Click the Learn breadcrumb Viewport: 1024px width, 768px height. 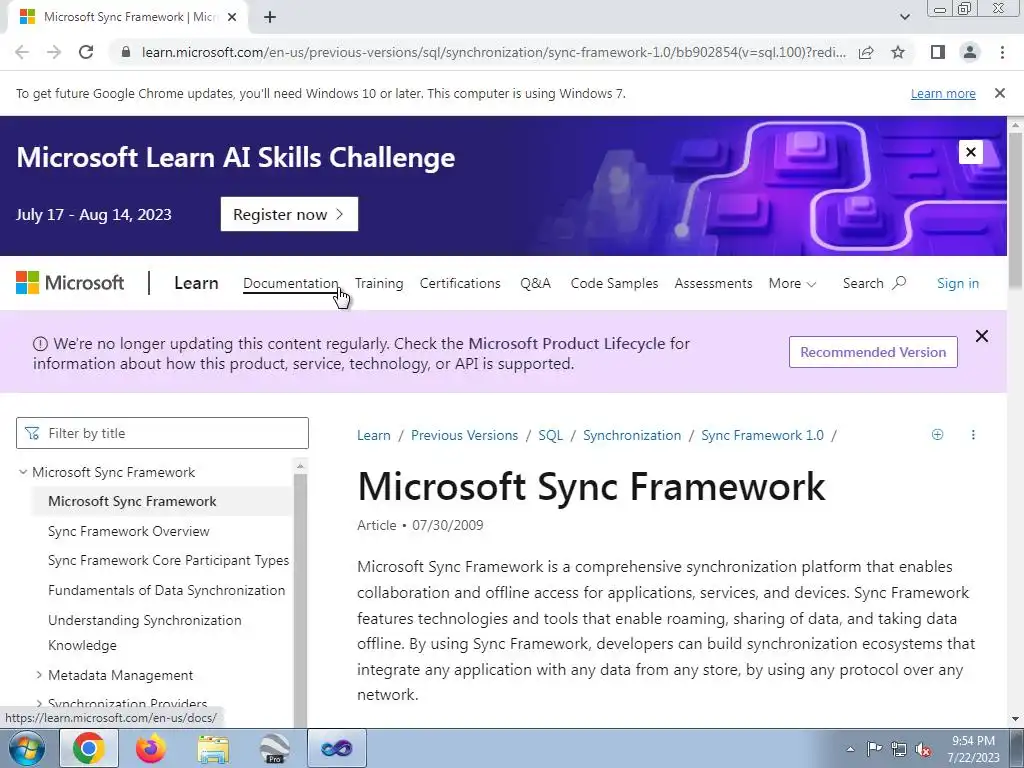(x=374, y=436)
